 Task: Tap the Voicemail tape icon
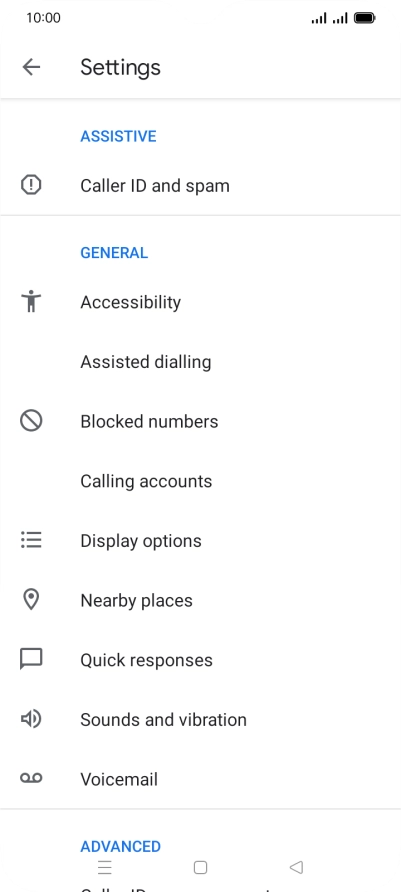pyautogui.click(x=31, y=778)
